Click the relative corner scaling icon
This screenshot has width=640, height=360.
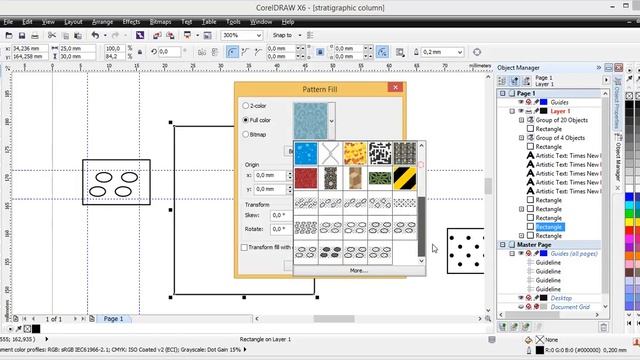point(382,52)
